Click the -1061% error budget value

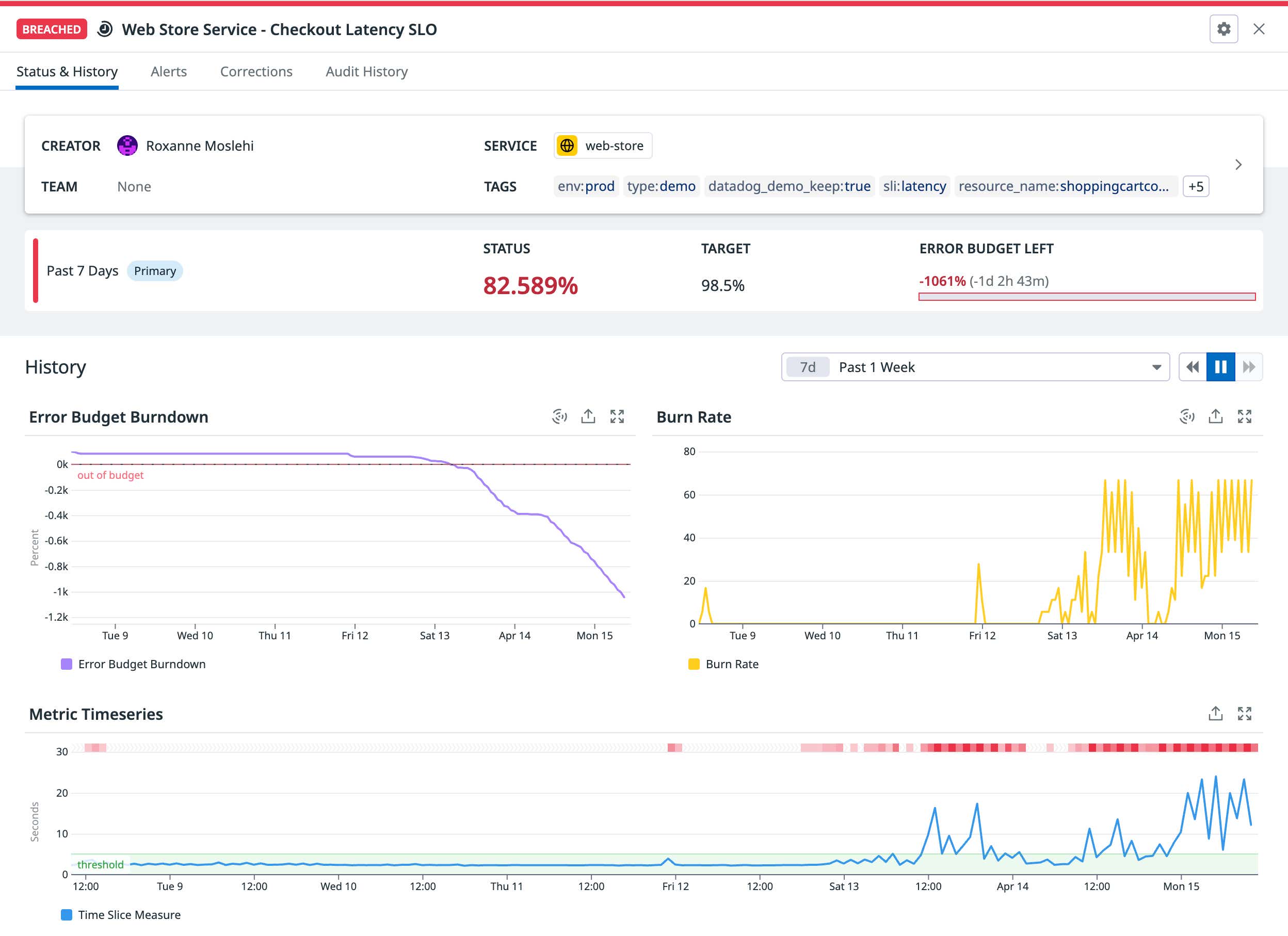[942, 281]
